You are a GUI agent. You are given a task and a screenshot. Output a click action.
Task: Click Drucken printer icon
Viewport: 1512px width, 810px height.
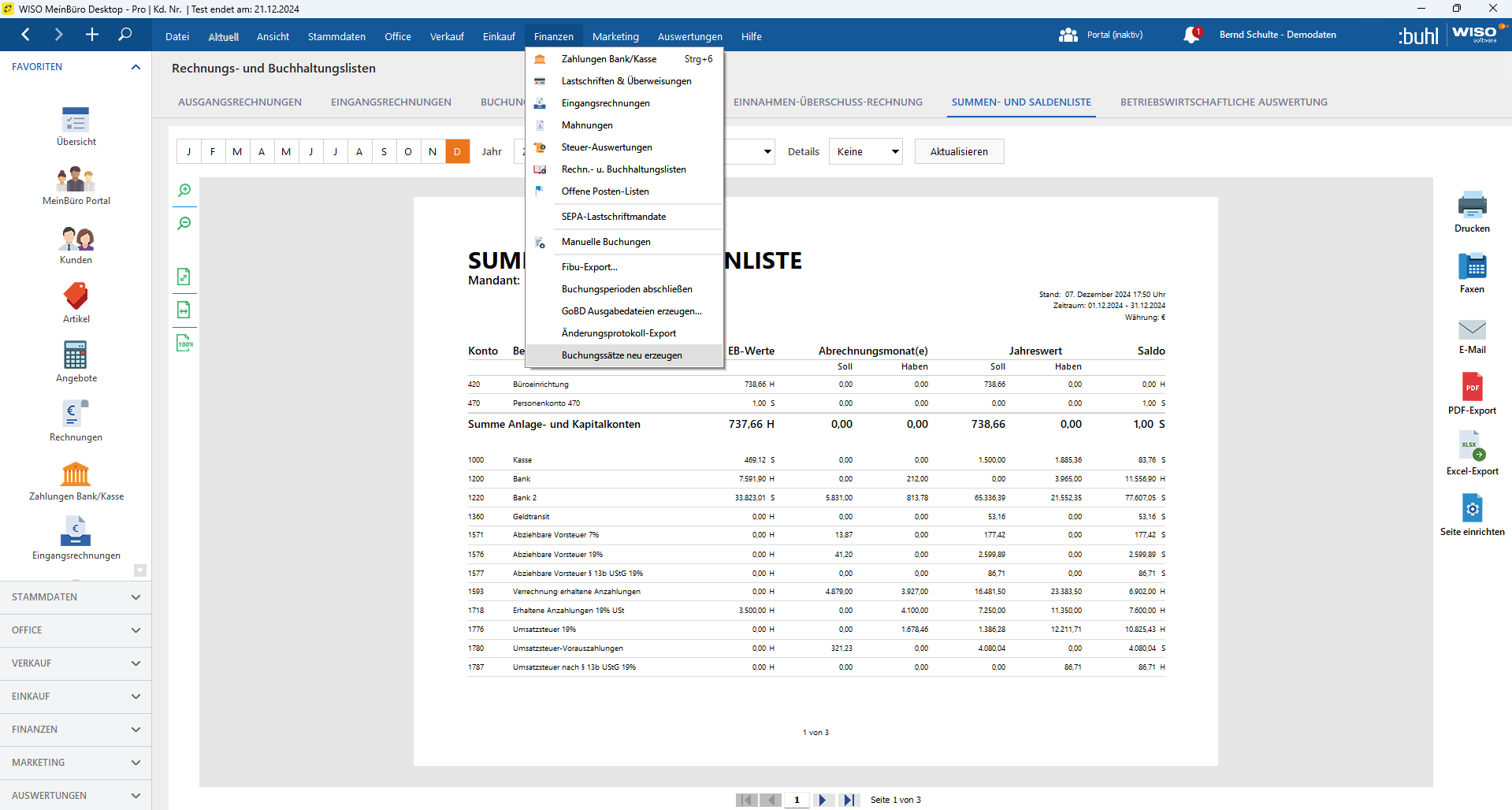tap(1472, 212)
